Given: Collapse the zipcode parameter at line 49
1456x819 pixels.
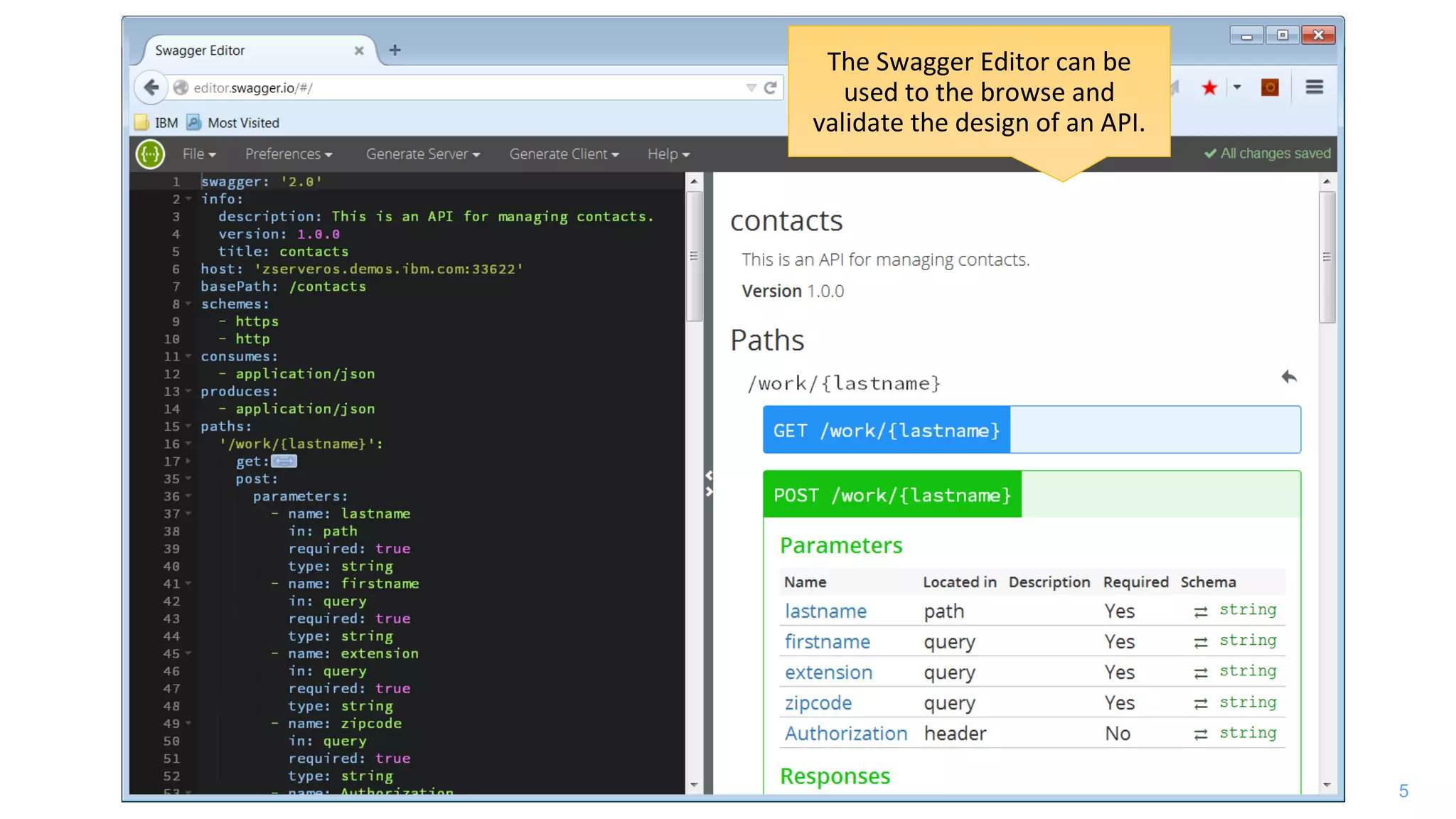Looking at the screenshot, I should pyautogui.click(x=188, y=723).
